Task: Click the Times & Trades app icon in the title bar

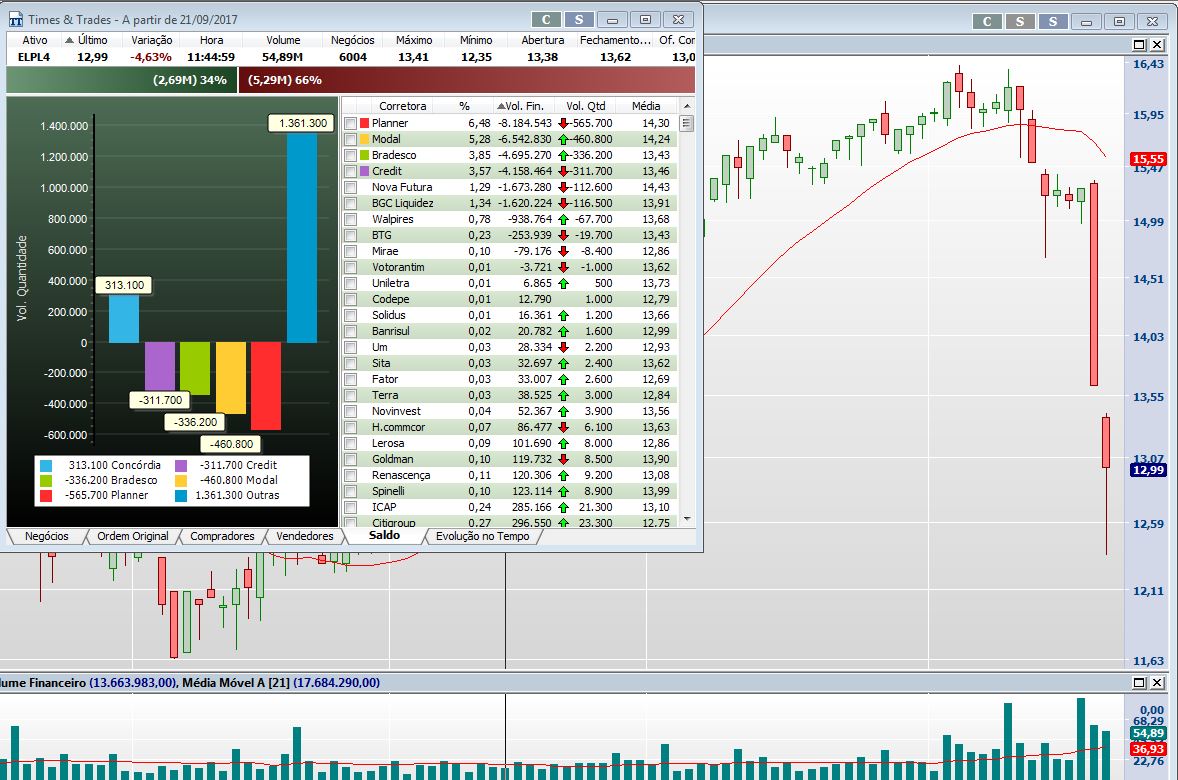Action: [15, 19]
